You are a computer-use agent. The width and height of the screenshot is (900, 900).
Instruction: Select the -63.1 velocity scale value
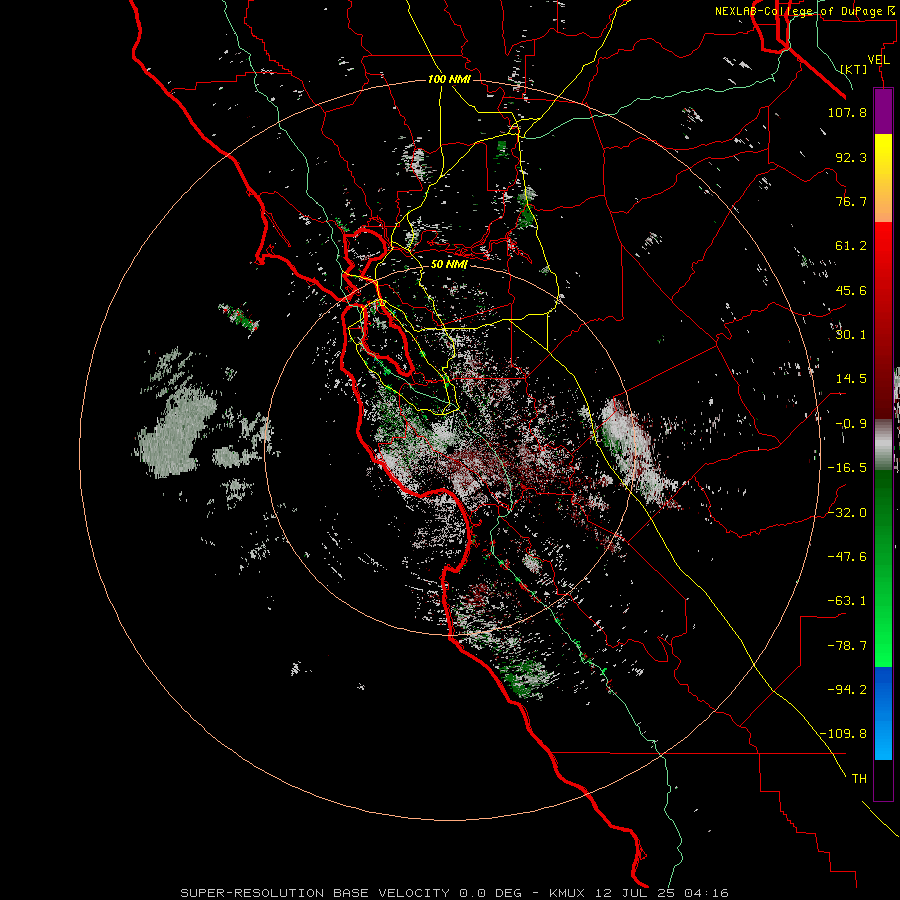(x=847, y=601)
